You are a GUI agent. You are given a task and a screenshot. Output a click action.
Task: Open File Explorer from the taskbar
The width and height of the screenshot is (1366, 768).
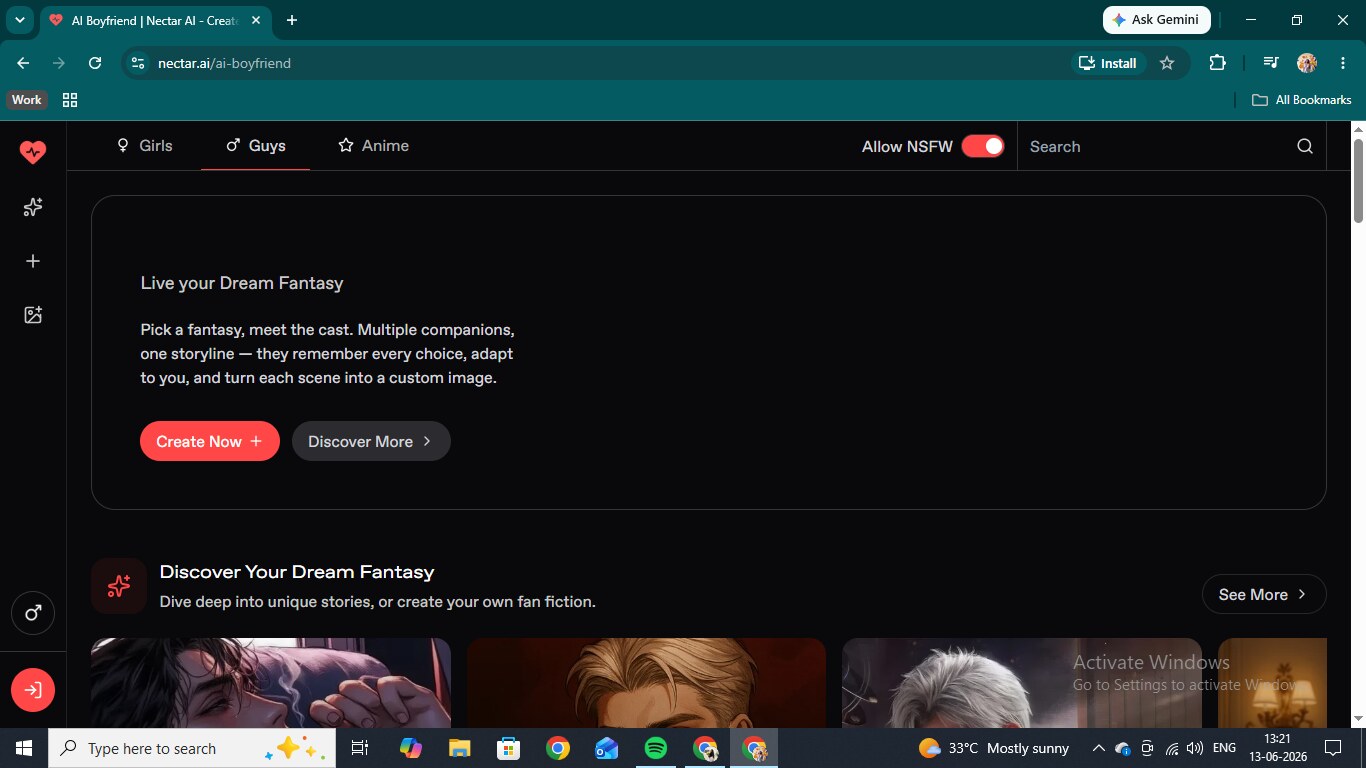(x=460, y=748)
